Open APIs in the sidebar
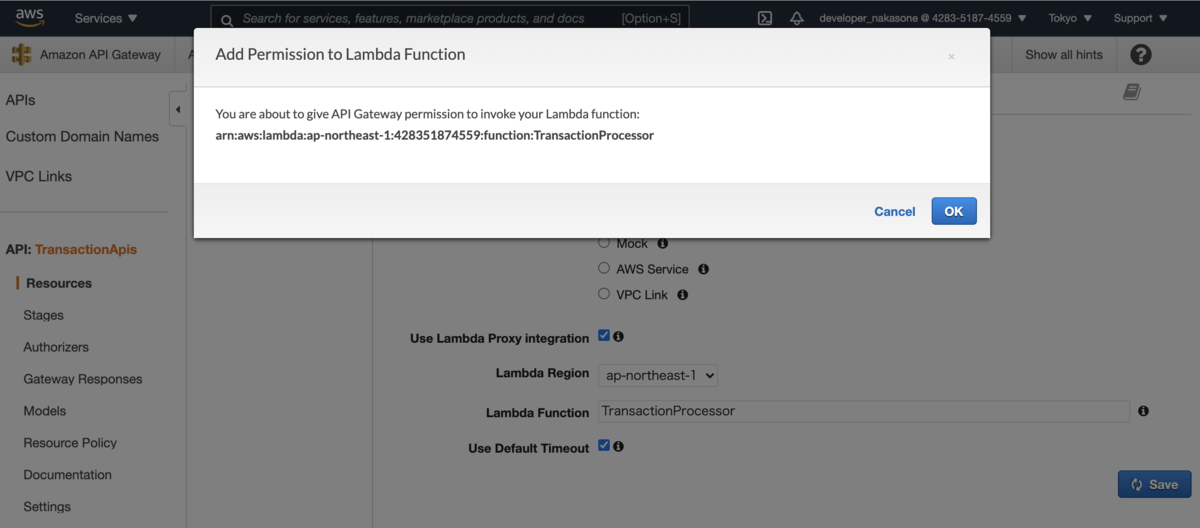1200x528 pixels. 20,100
